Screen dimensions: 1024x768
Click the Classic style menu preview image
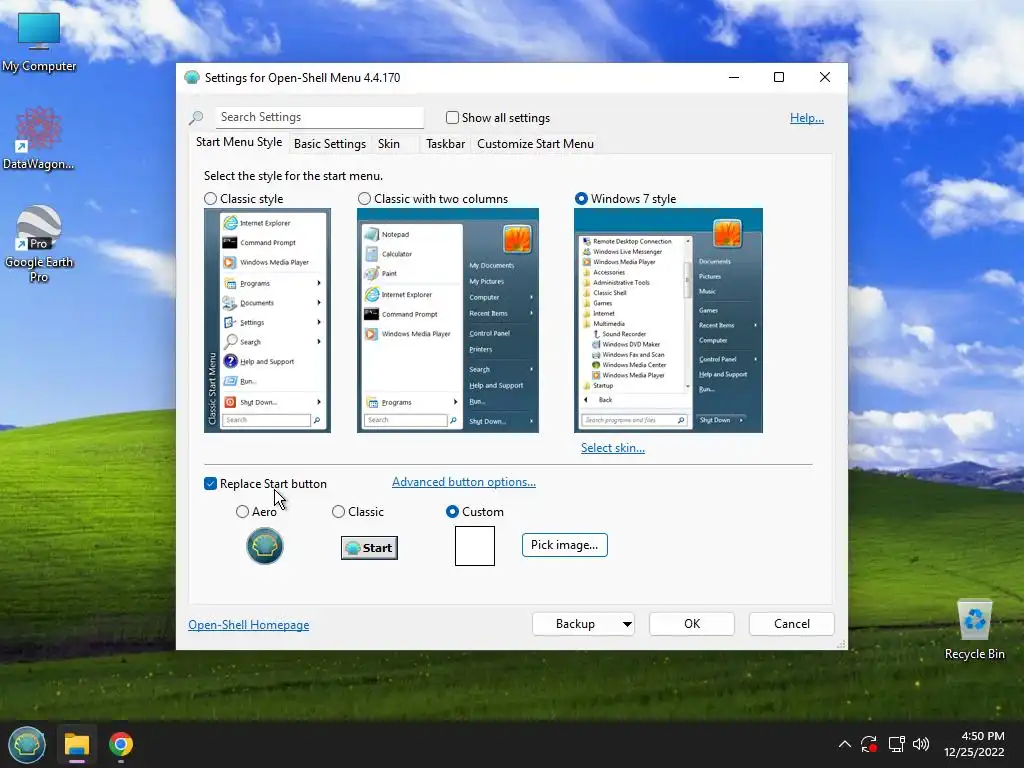pyautogui.click(x=267, y=320)
